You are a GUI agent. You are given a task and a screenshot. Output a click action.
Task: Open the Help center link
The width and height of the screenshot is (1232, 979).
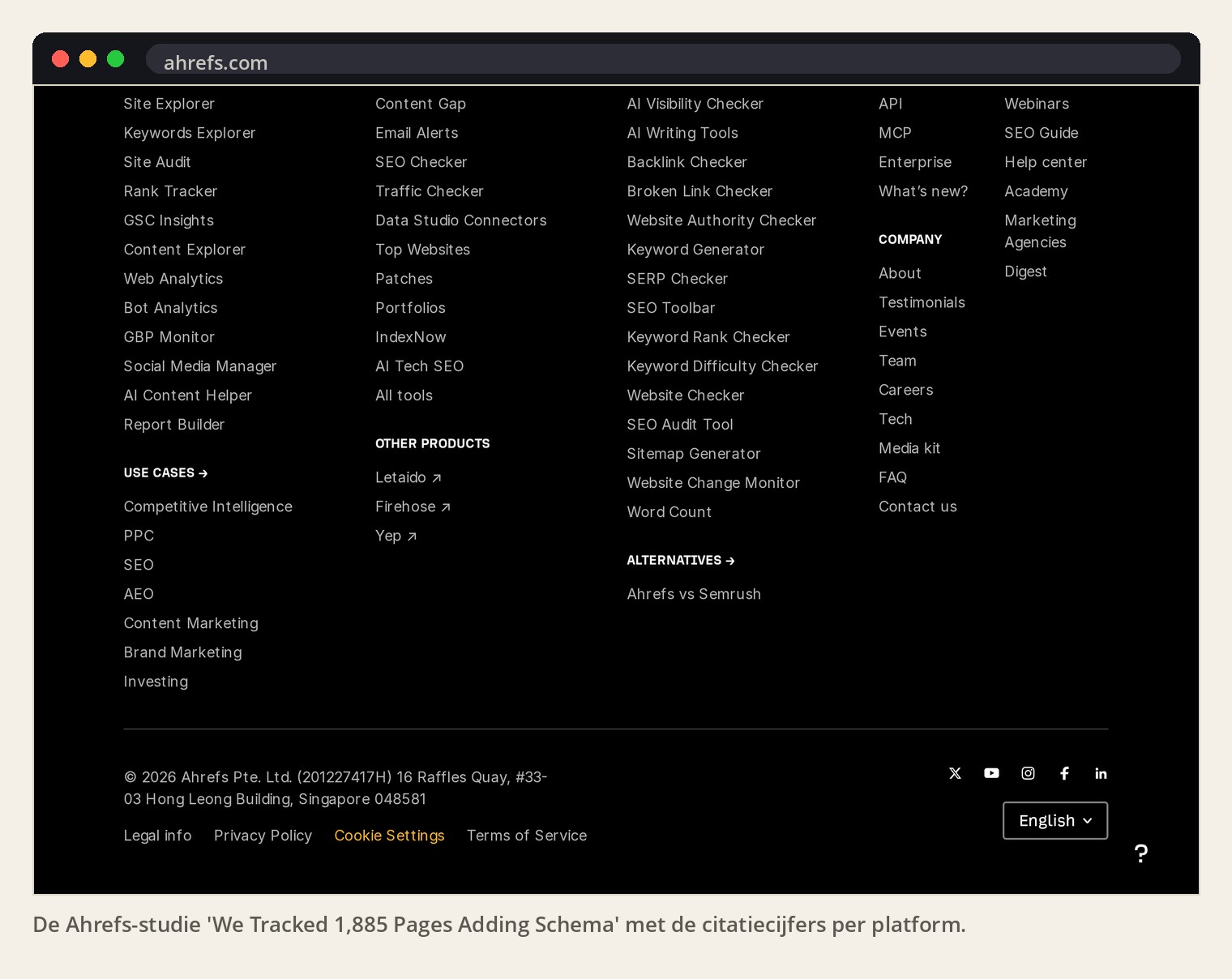(x=1046, y=162)
